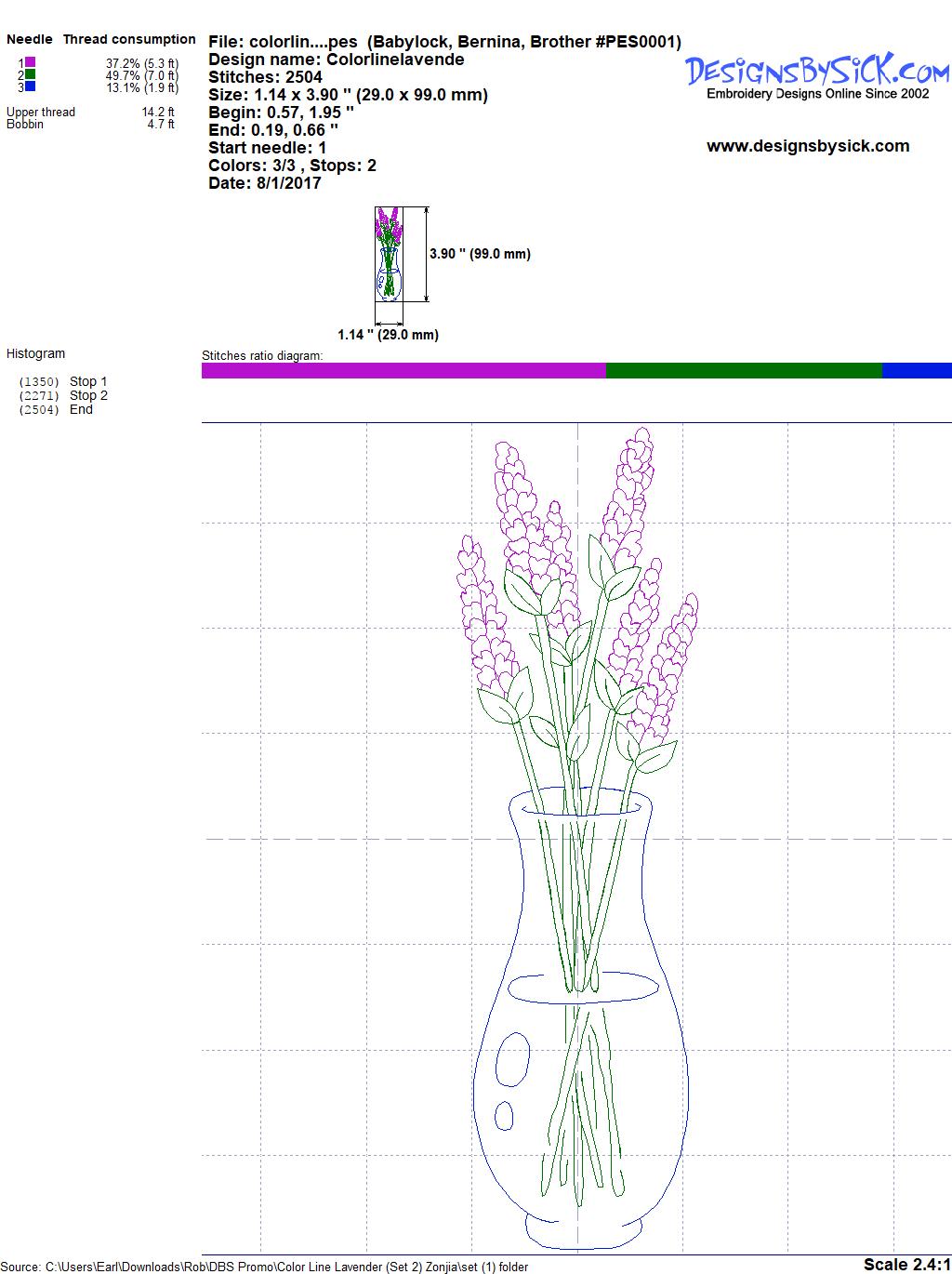This screenshot has width=952, height=1274.
Task: Click the DesignsBySick.com logo
Action: (817, 73)
